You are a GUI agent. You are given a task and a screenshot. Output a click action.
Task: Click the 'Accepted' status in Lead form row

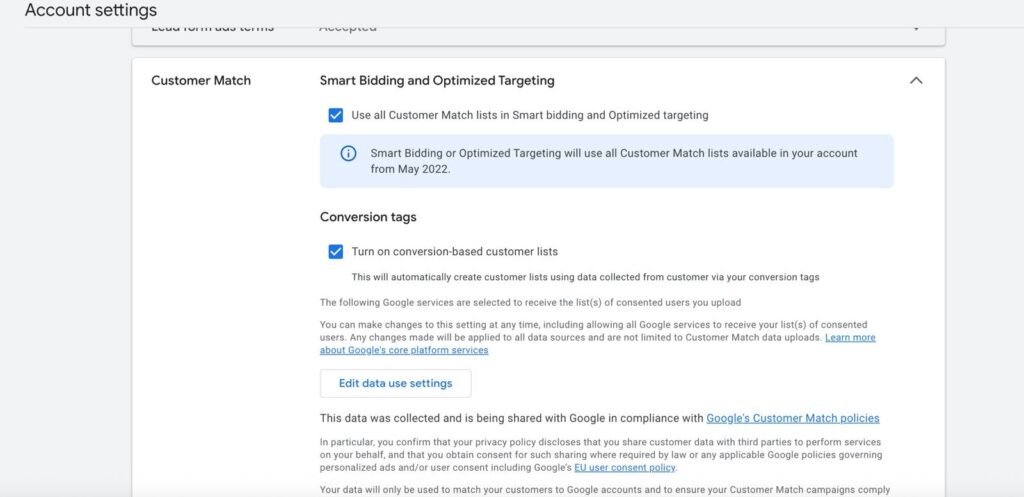348,28
